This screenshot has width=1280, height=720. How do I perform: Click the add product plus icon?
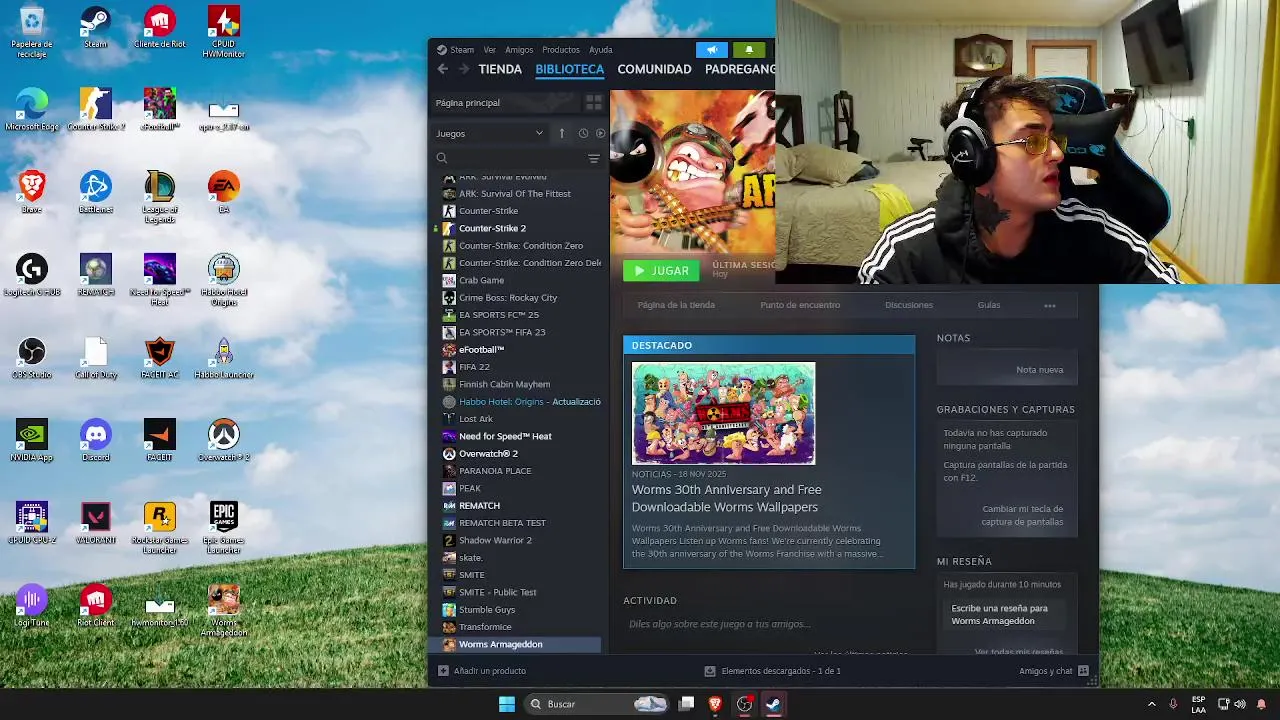coord(443,671)
